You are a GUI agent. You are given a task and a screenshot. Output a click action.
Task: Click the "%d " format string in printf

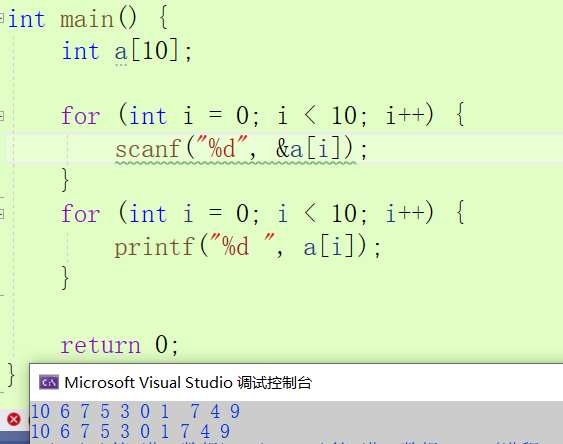[x=242, y=246]
